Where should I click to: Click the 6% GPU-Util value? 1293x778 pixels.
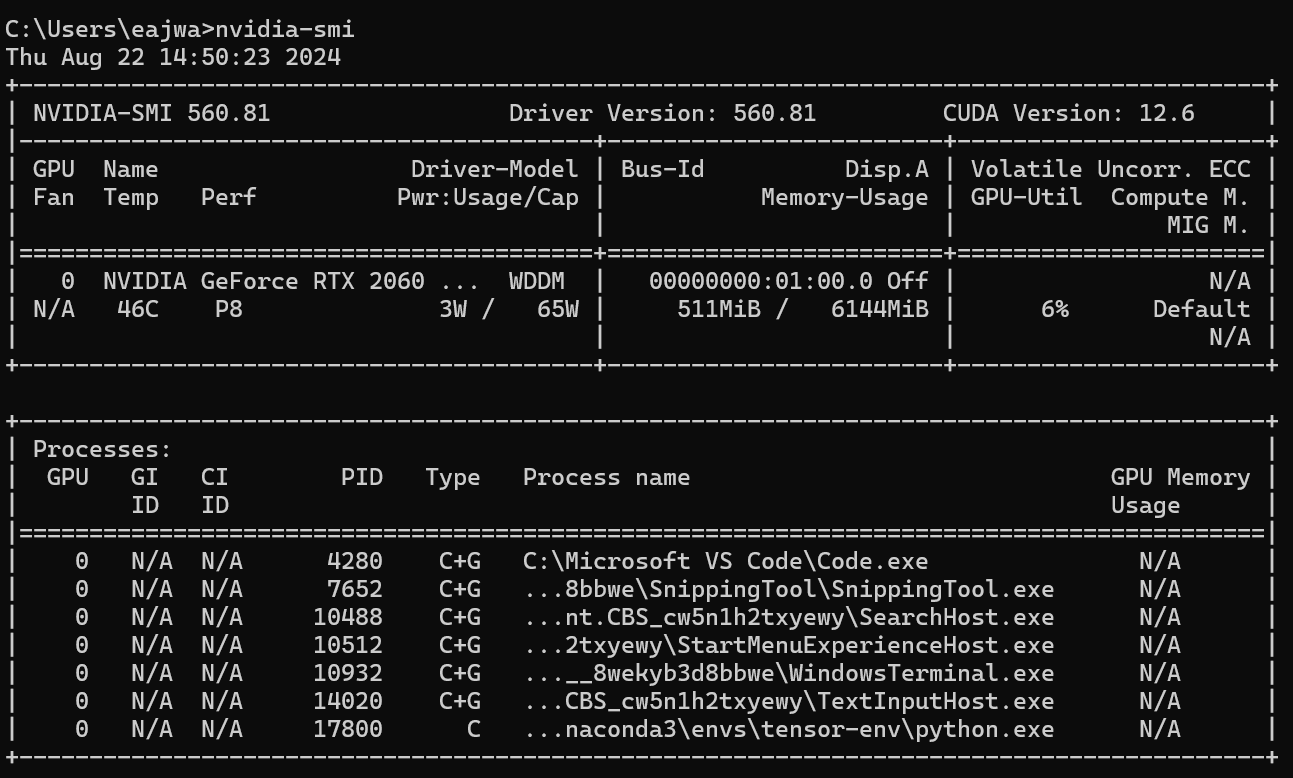coord(1054,309)
